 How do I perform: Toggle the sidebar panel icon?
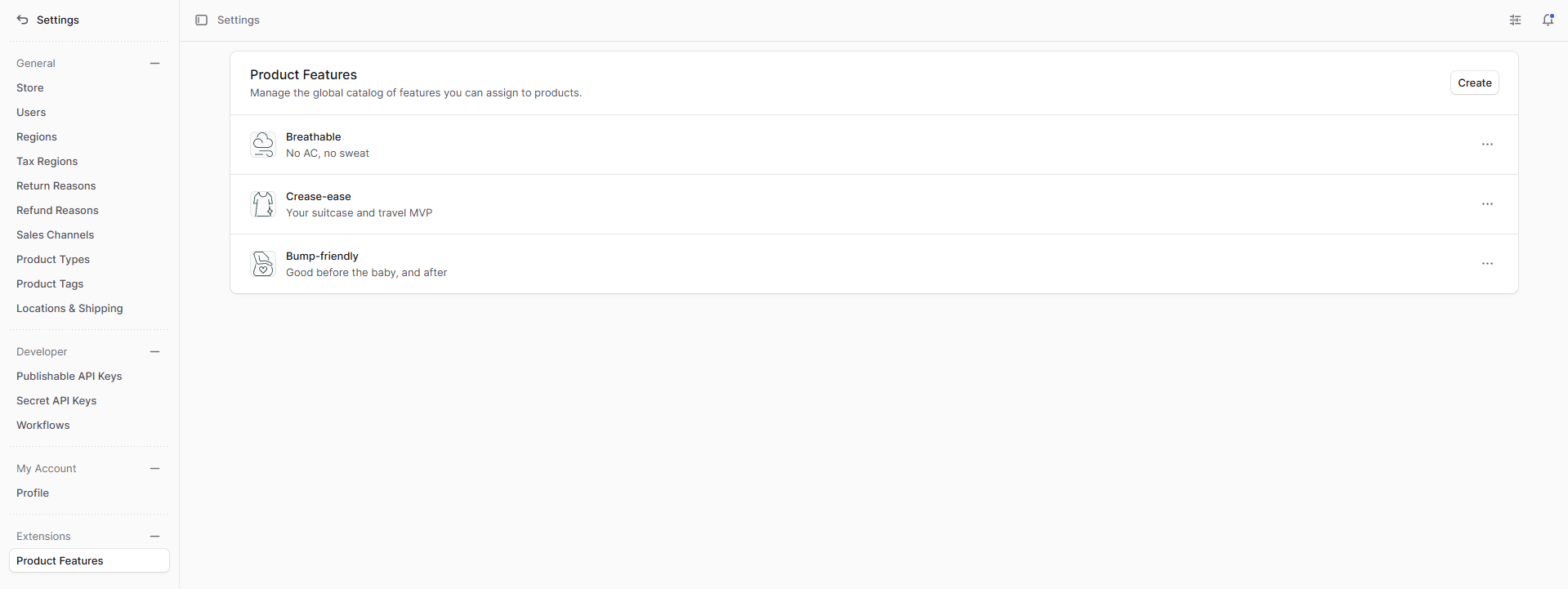[x=201, y=20]
